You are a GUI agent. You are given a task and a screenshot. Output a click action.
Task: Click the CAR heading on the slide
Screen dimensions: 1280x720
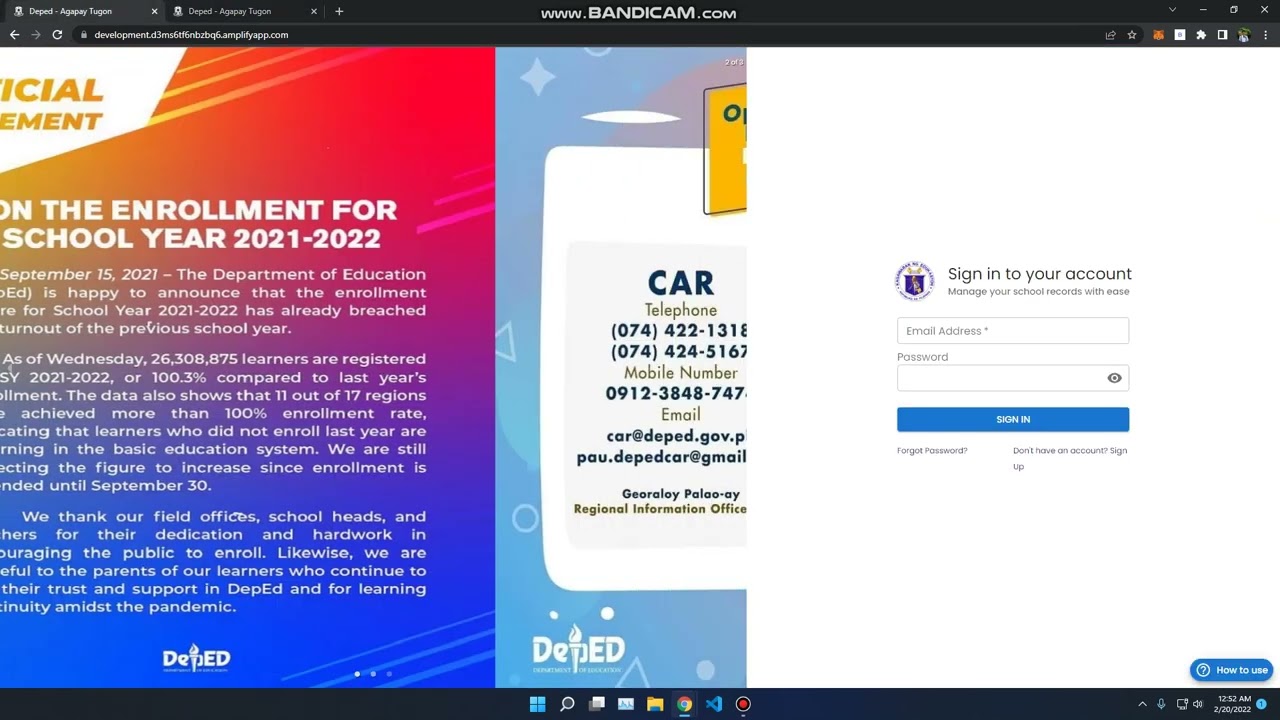click(x=681, y=282)
